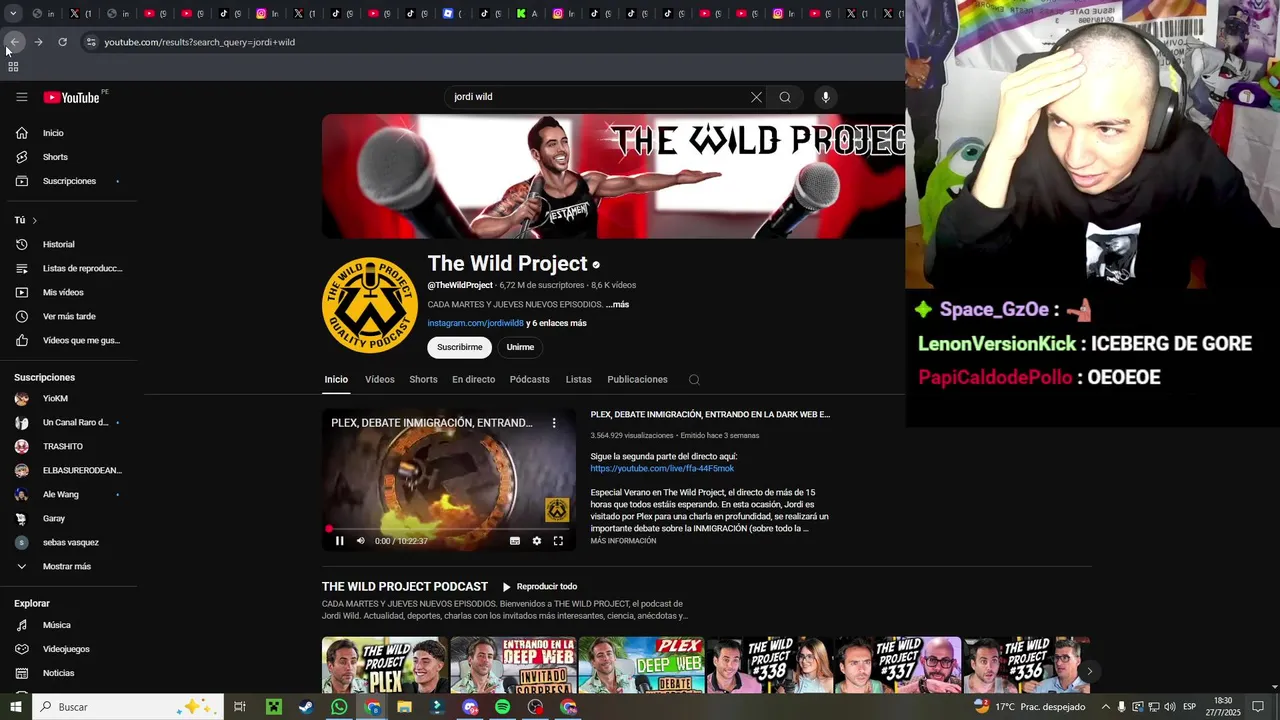Viewport: 1280px width, 720px height.
Task: Go back with browser back arrow
Action: point(14,42)
